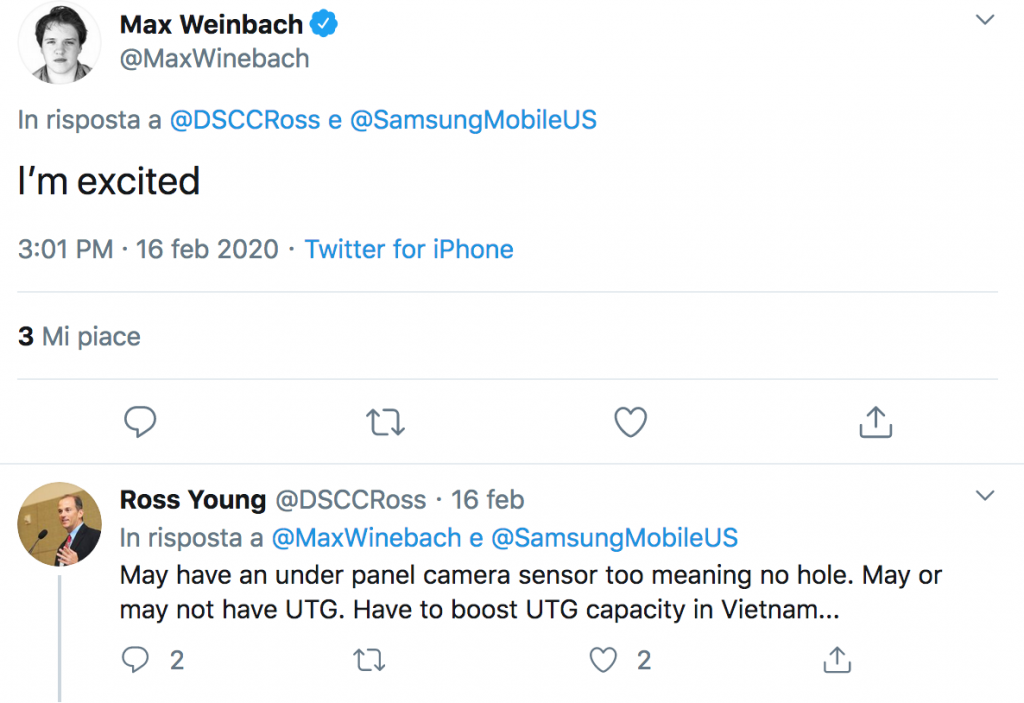Open Max Weinbach tweet options chevron

(985, 20)
